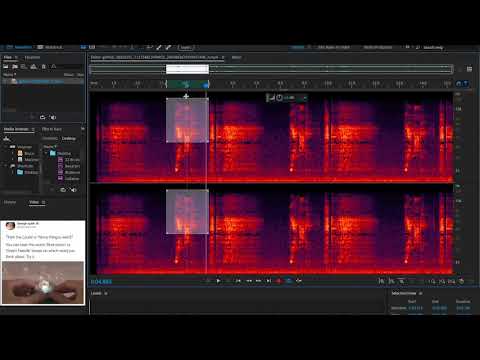This screenshot has height=360, width=480.
Task: Click the Search Help field
Action: point(433,47)
